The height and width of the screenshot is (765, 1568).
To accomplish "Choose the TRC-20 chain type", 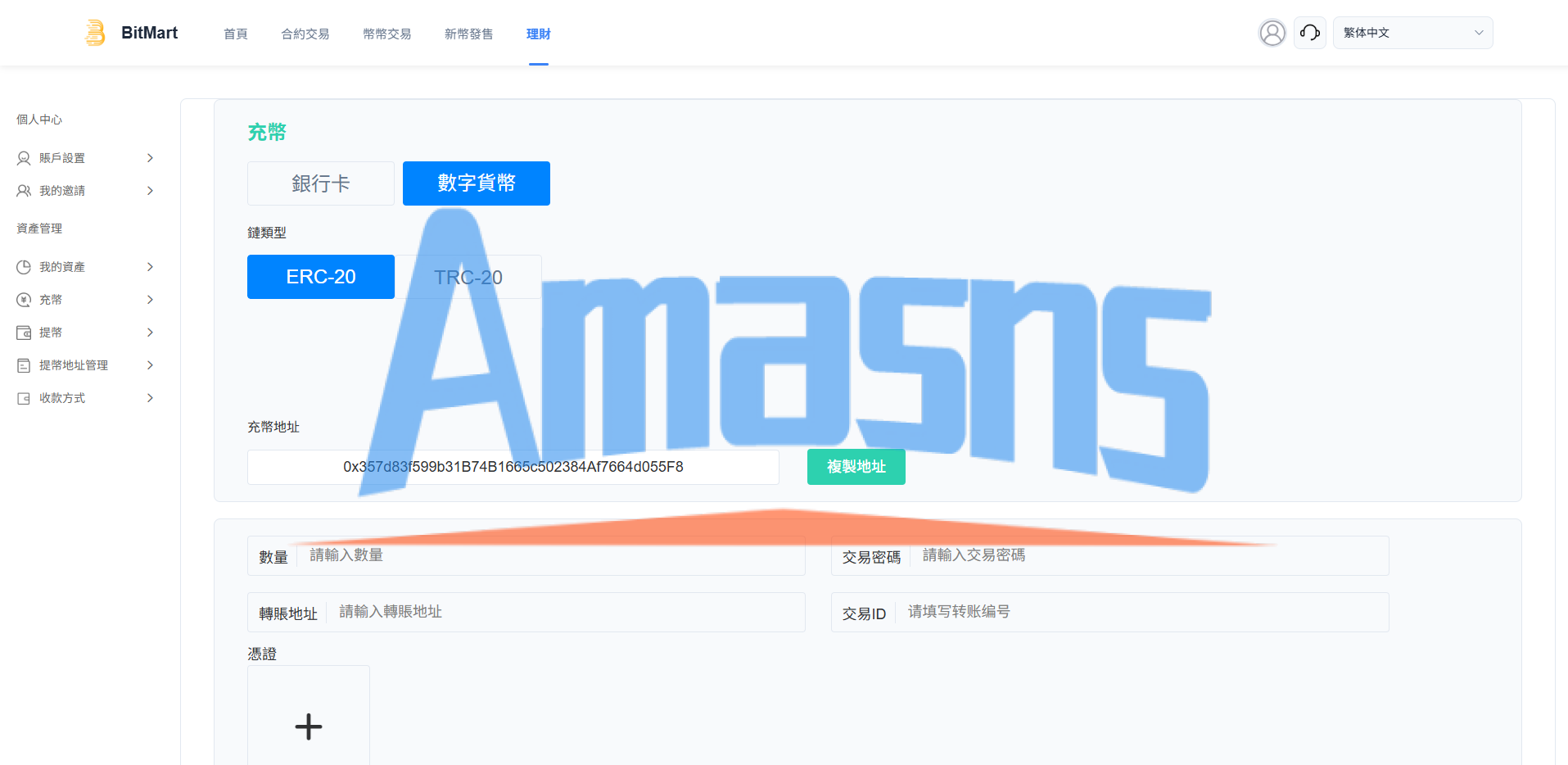I will pyautogui.click(x=468, y=277).
